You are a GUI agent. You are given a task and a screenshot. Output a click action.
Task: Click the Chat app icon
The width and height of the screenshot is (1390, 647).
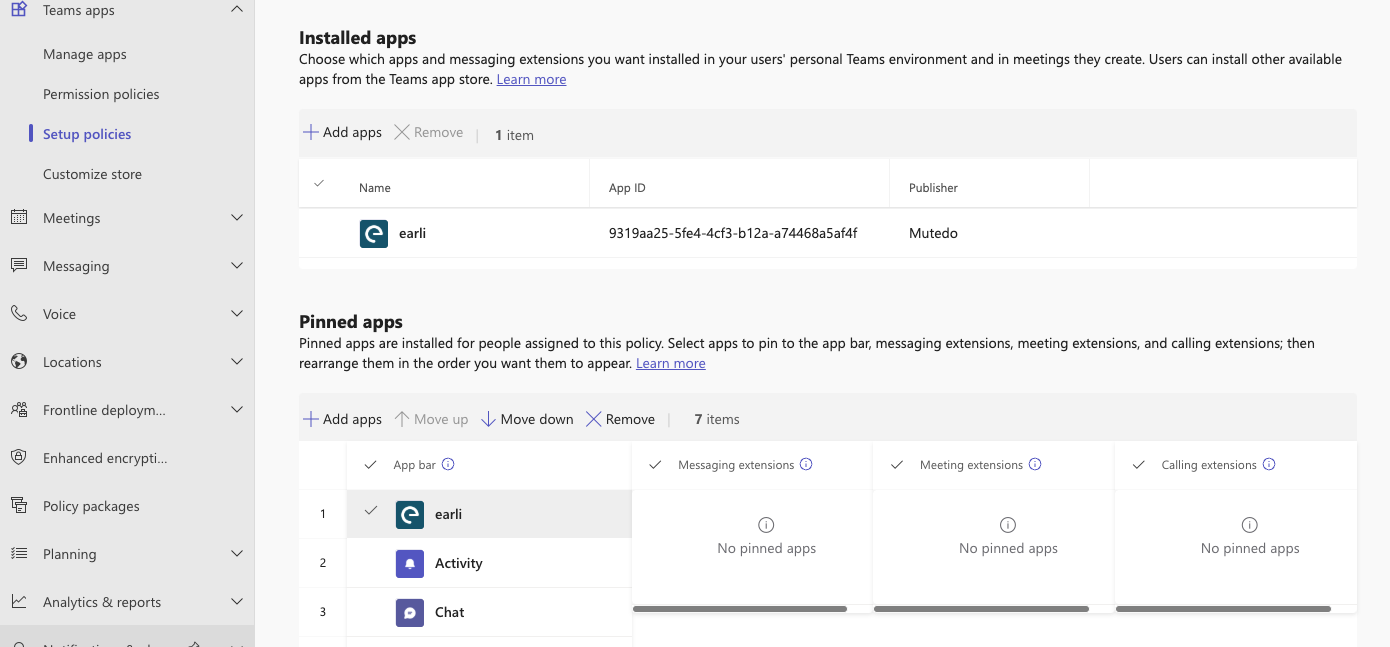pyautogui.click(x=410, y=612)
